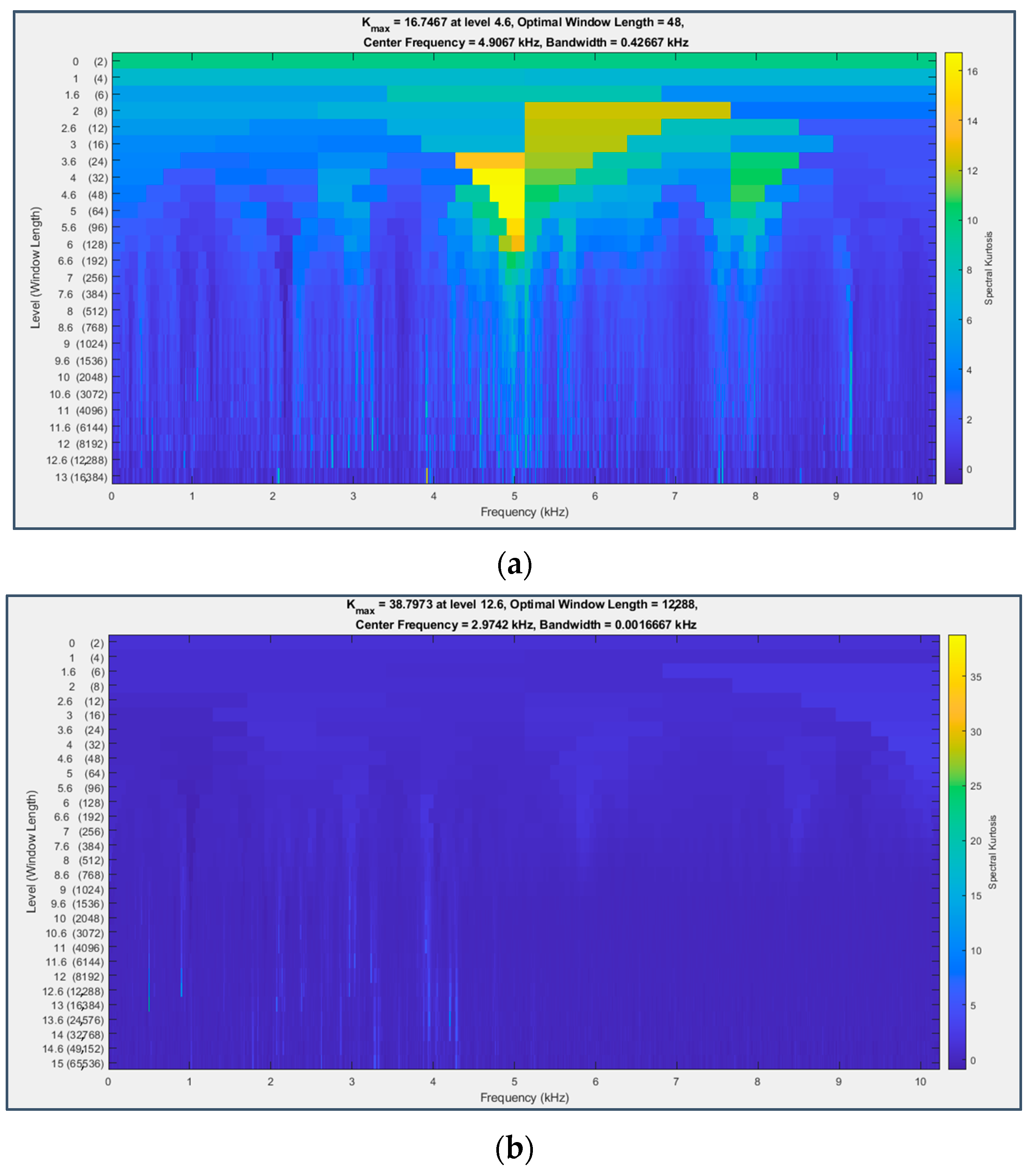Click the 15 (65536) y-axis tick in bottom plot
This screenshot has height=1176, width=1033.
click(77, 1063)
